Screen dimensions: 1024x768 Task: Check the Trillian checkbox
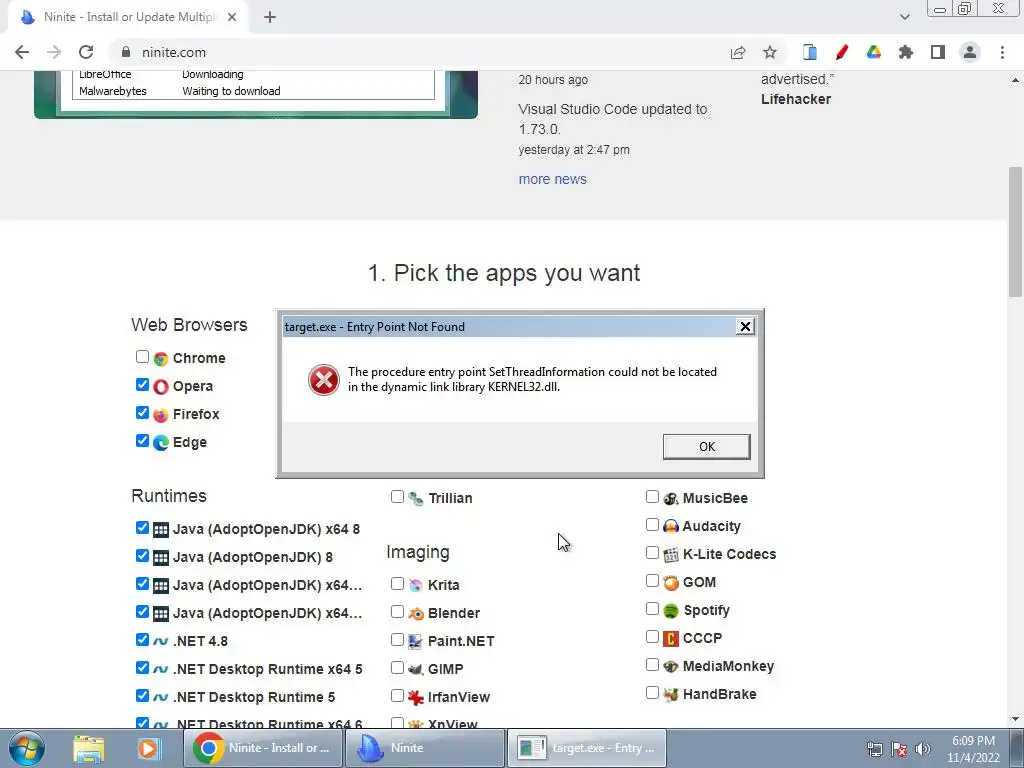(x=397, y=497)
